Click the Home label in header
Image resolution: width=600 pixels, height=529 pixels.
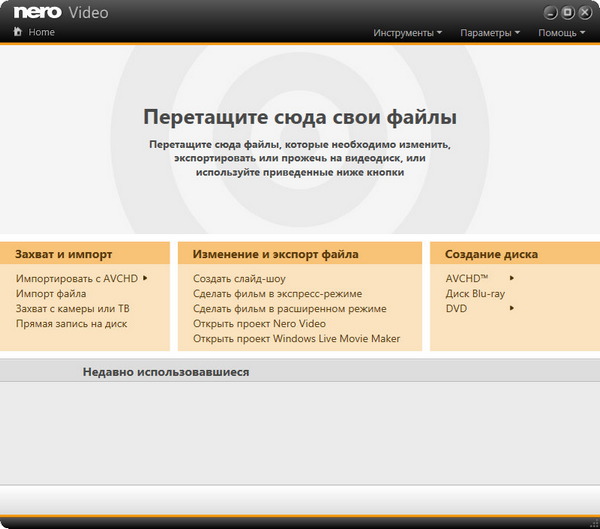click(41, 32)
